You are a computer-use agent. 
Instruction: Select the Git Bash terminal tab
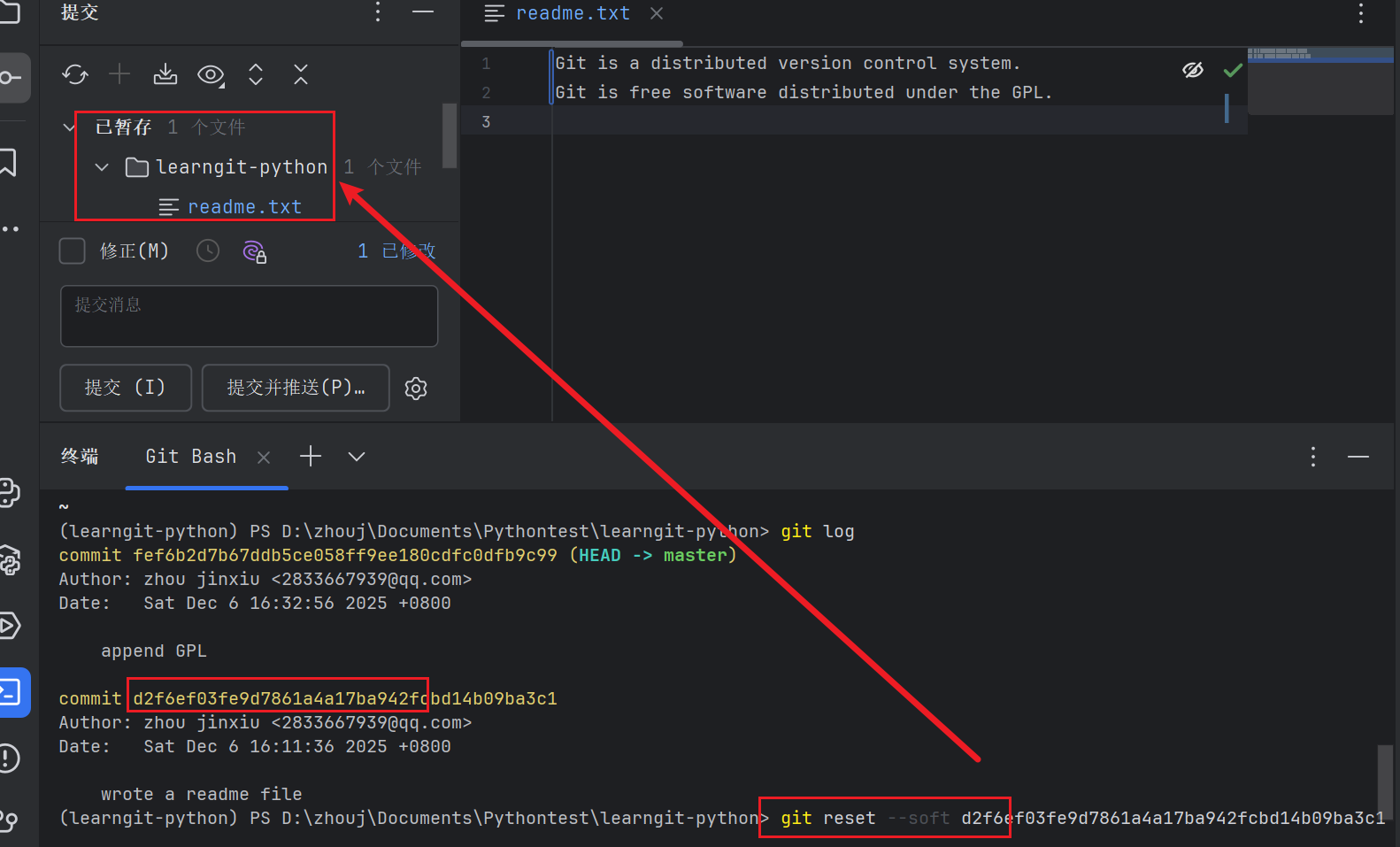coord(191,457)
